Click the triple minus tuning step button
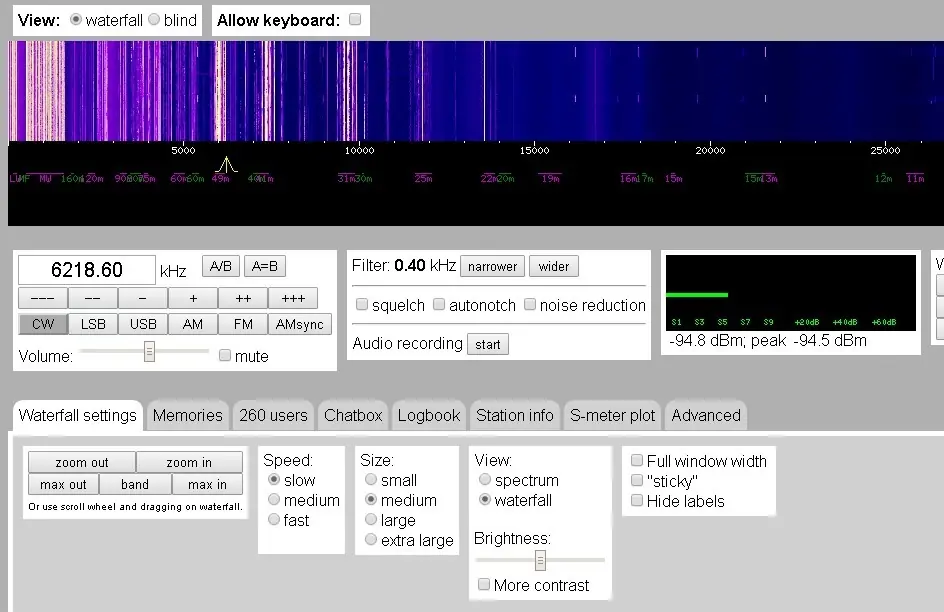The image size is (944, 612). click(43, 298)
